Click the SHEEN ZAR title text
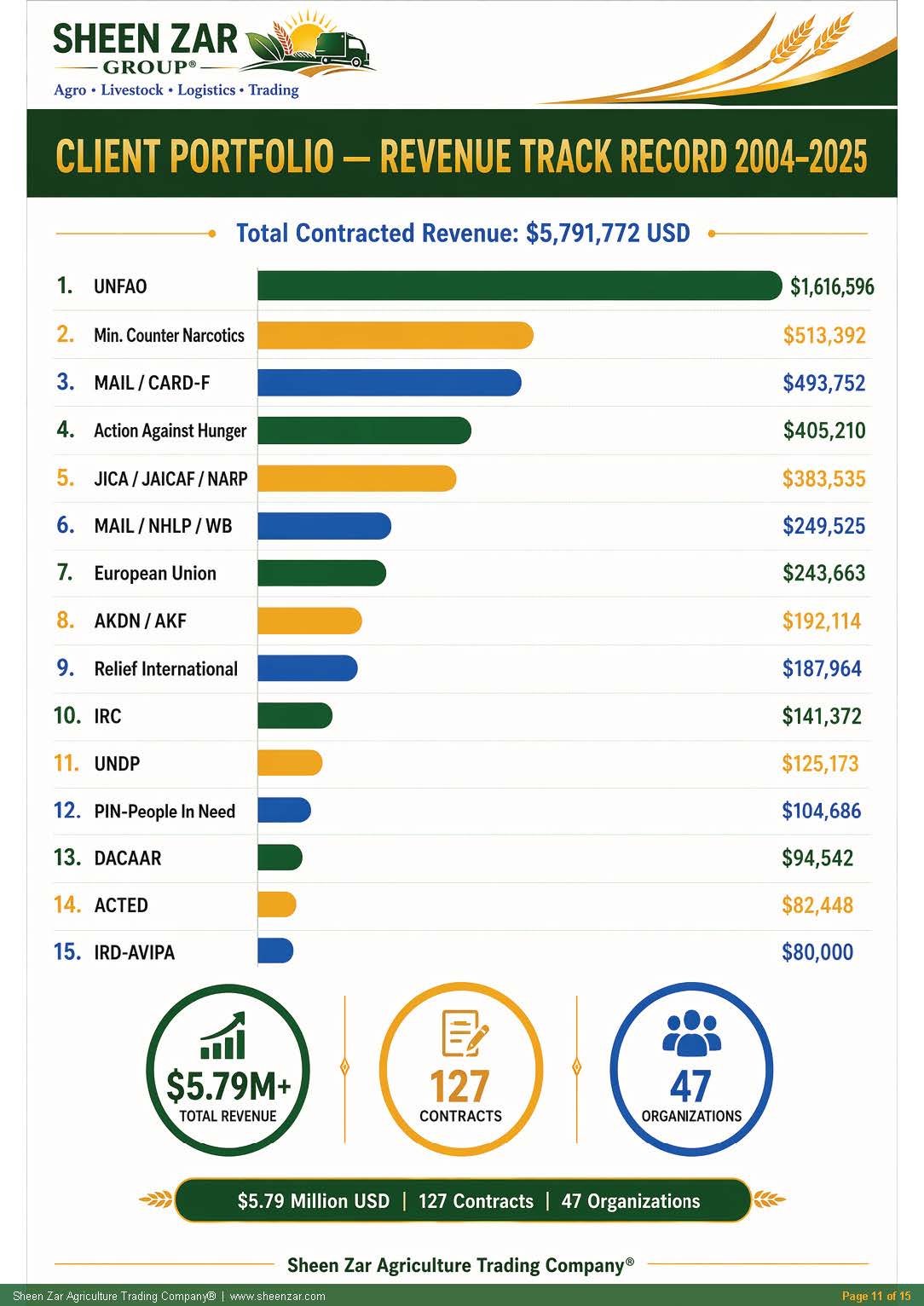Viewport: 924px width, 1306px height. [145, 39]
